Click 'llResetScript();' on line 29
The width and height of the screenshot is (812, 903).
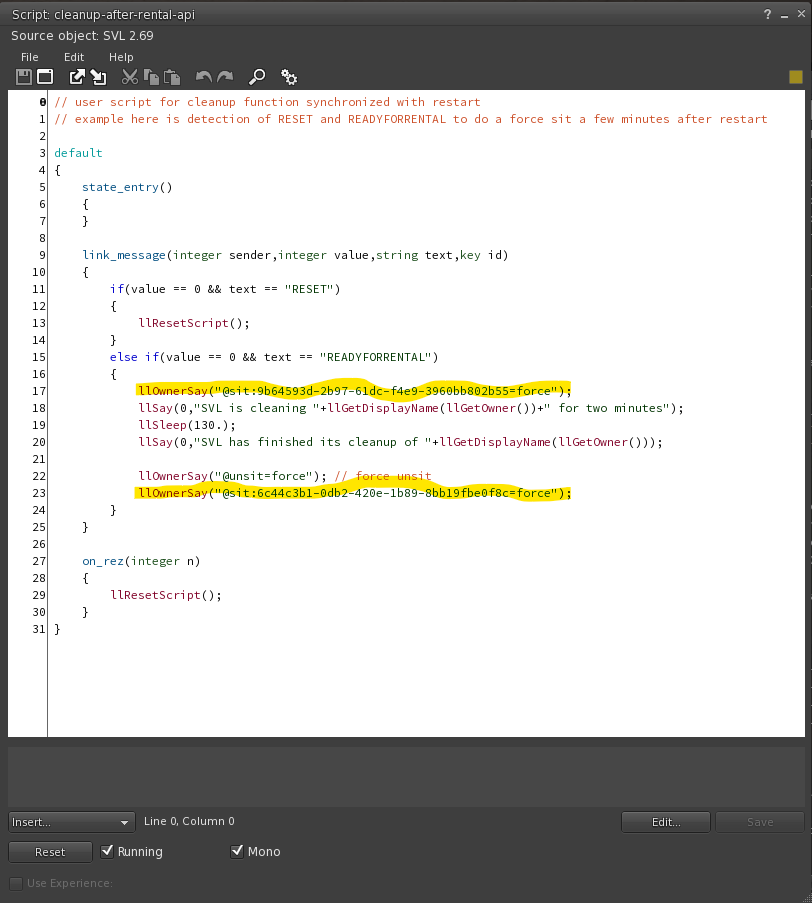[x=166, y=595]
